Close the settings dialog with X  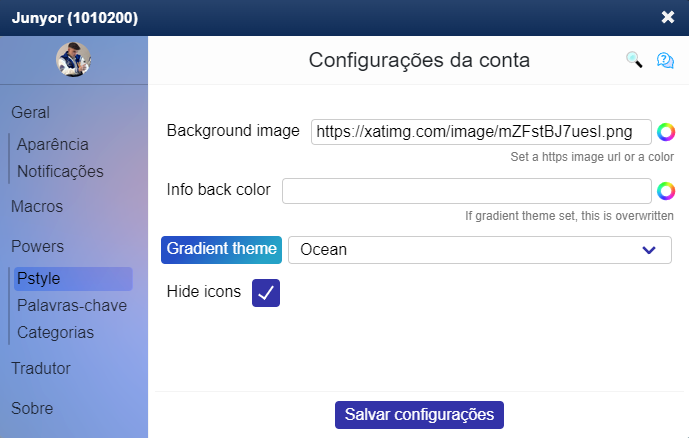(667, 17)
